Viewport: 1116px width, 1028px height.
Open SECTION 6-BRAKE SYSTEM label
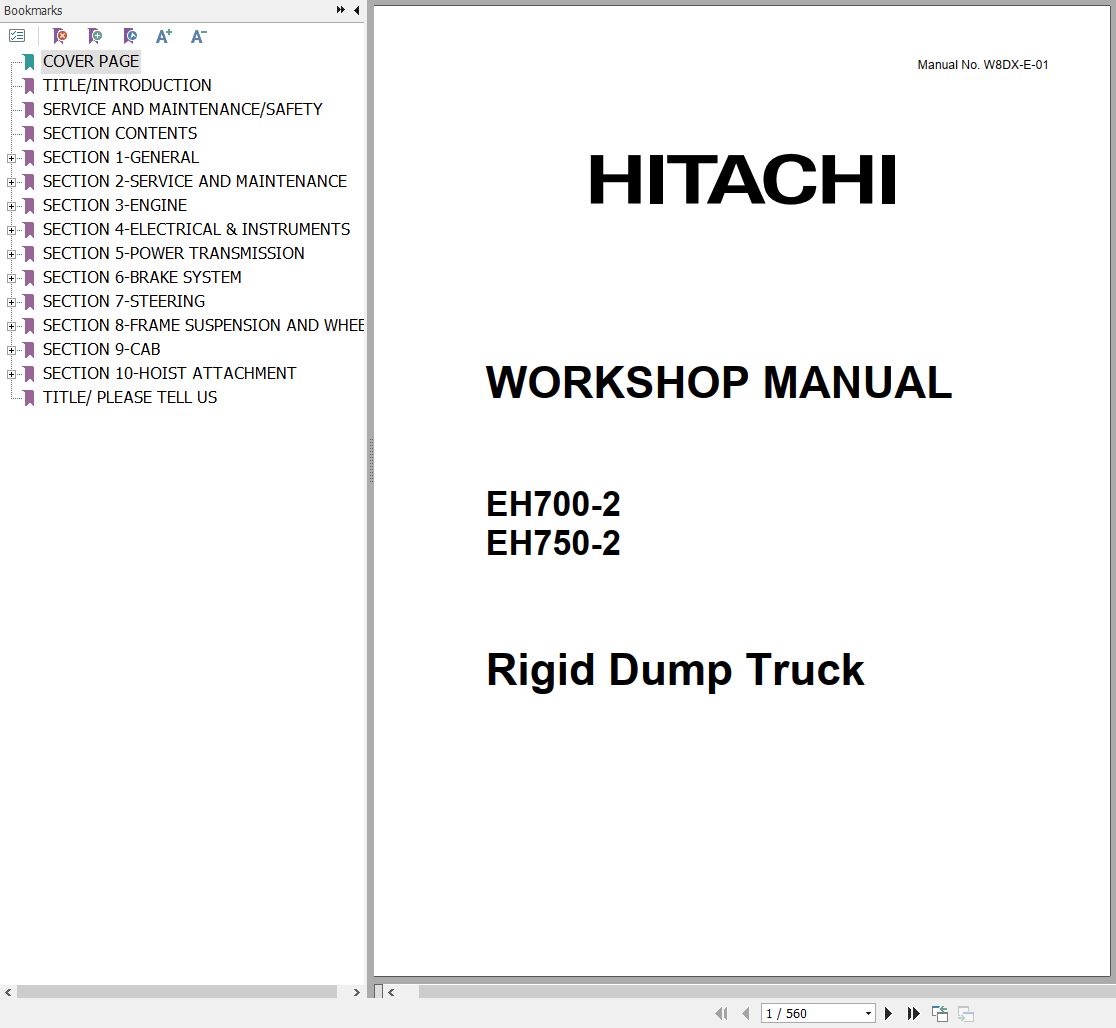tap(142, 278)
